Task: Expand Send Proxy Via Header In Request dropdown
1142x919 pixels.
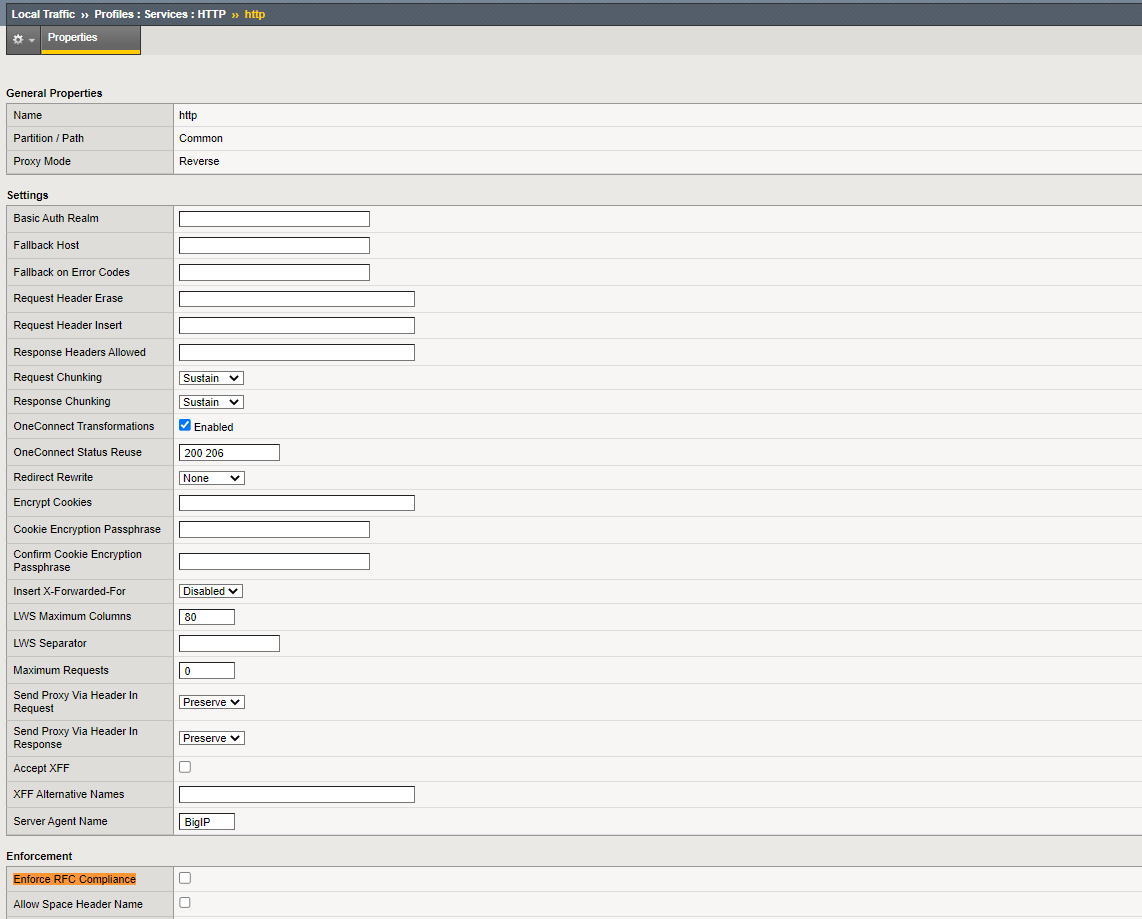Action: [212, 702]
